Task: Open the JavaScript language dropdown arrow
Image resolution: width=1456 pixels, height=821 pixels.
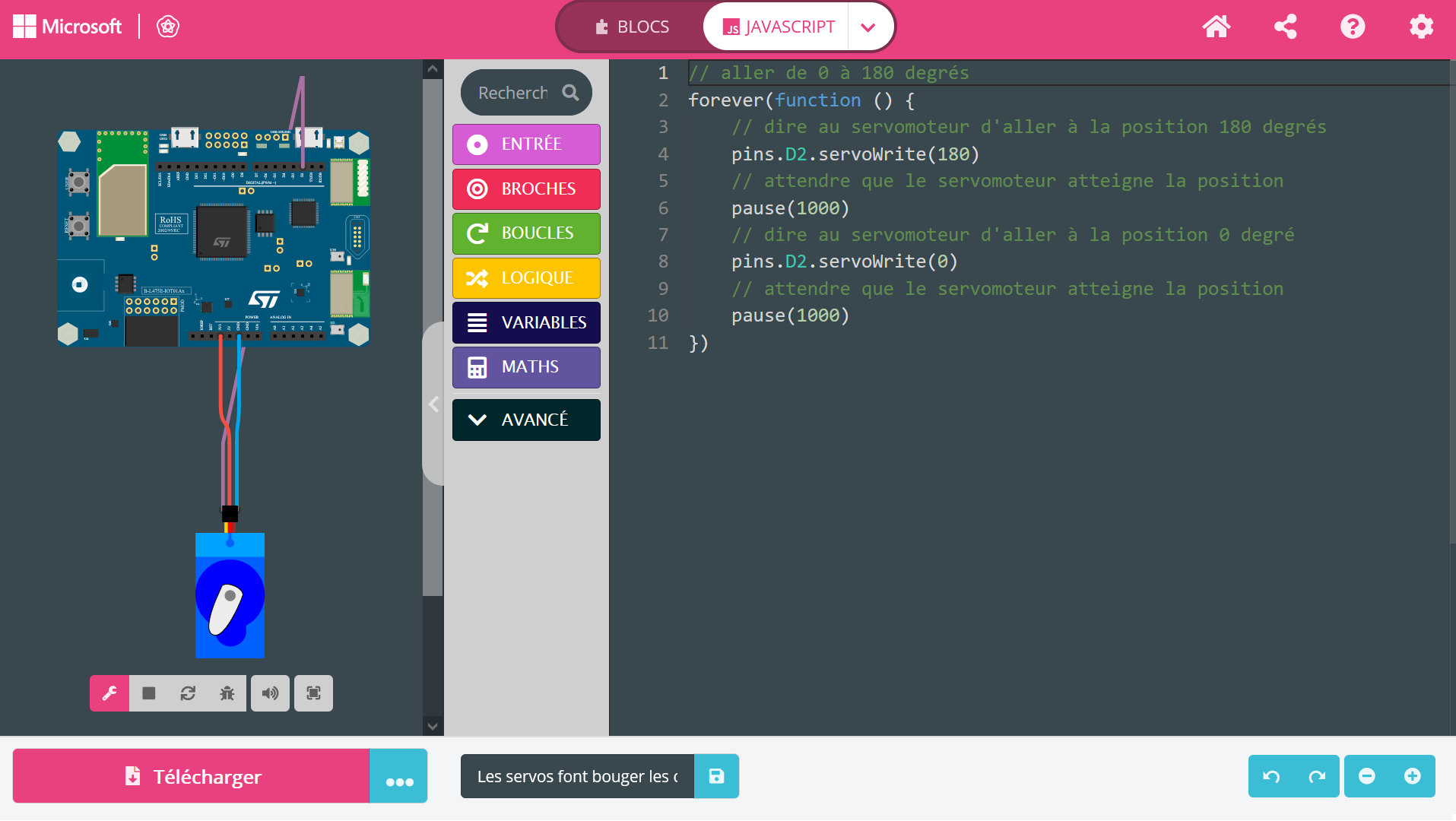Action: pos(868,27)
